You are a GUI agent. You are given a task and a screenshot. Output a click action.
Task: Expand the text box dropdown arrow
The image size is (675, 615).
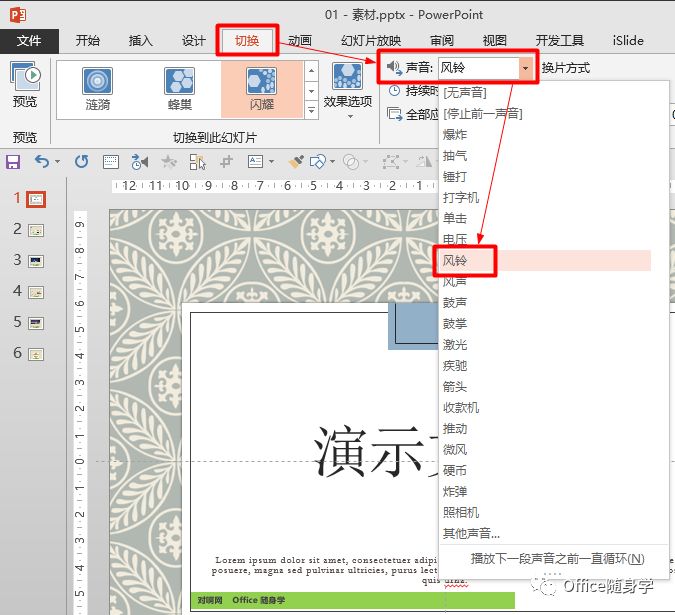click(x=271, y=162)
